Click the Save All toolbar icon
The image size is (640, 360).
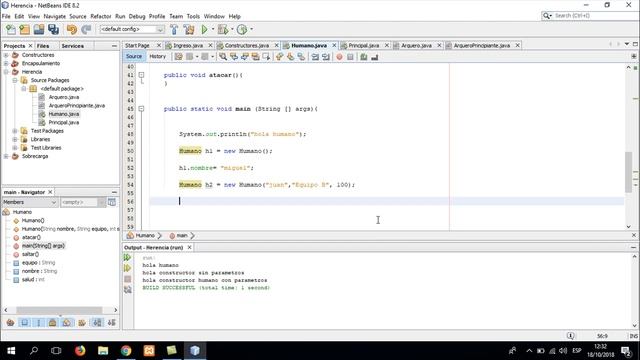click(x=53, y=29)
